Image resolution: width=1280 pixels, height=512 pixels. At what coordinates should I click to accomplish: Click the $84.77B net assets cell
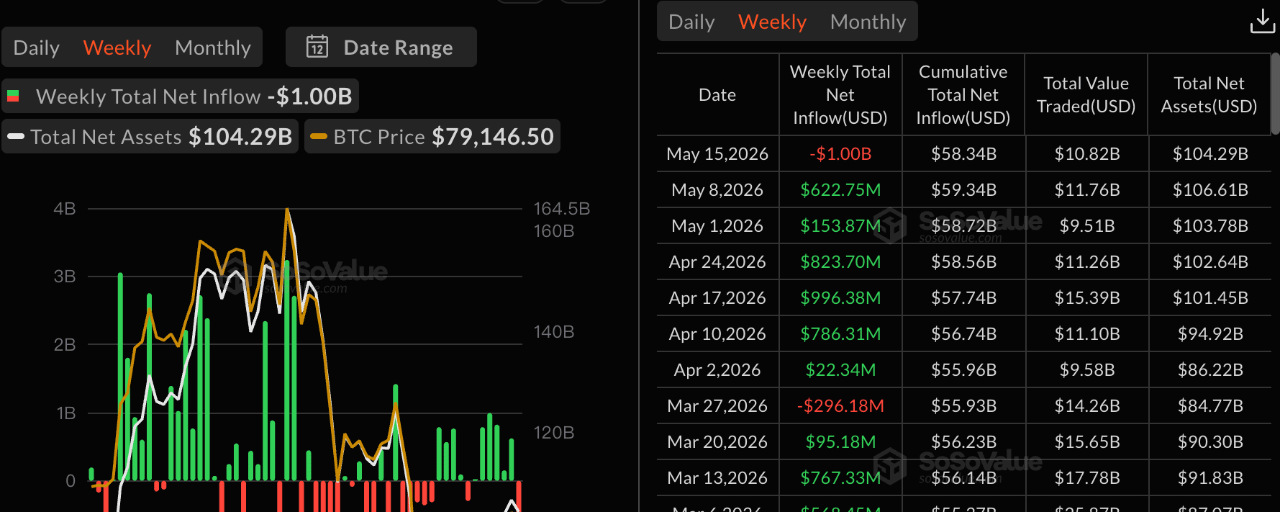(x=1209, y=406)
